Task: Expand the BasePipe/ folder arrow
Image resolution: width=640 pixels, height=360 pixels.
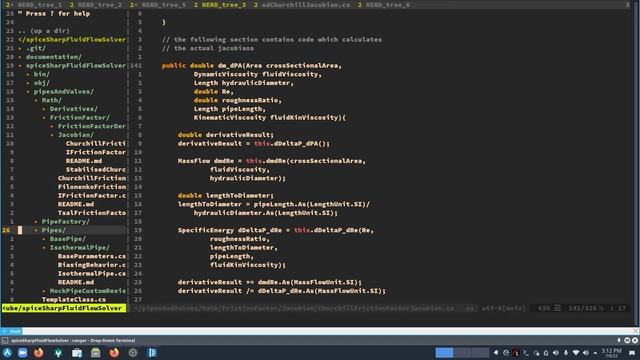Action: click(44, 239)
